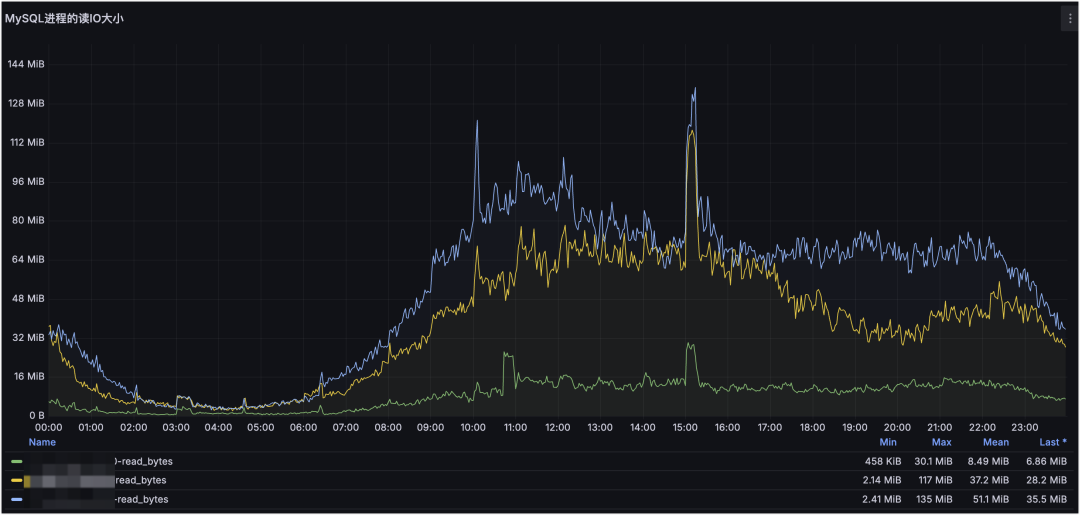
Task: Click the 30.1 MiB max value
Action: [935, 461]
